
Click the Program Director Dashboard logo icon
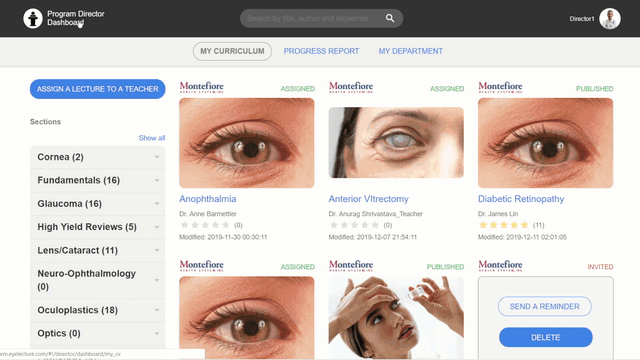point(33,18)
